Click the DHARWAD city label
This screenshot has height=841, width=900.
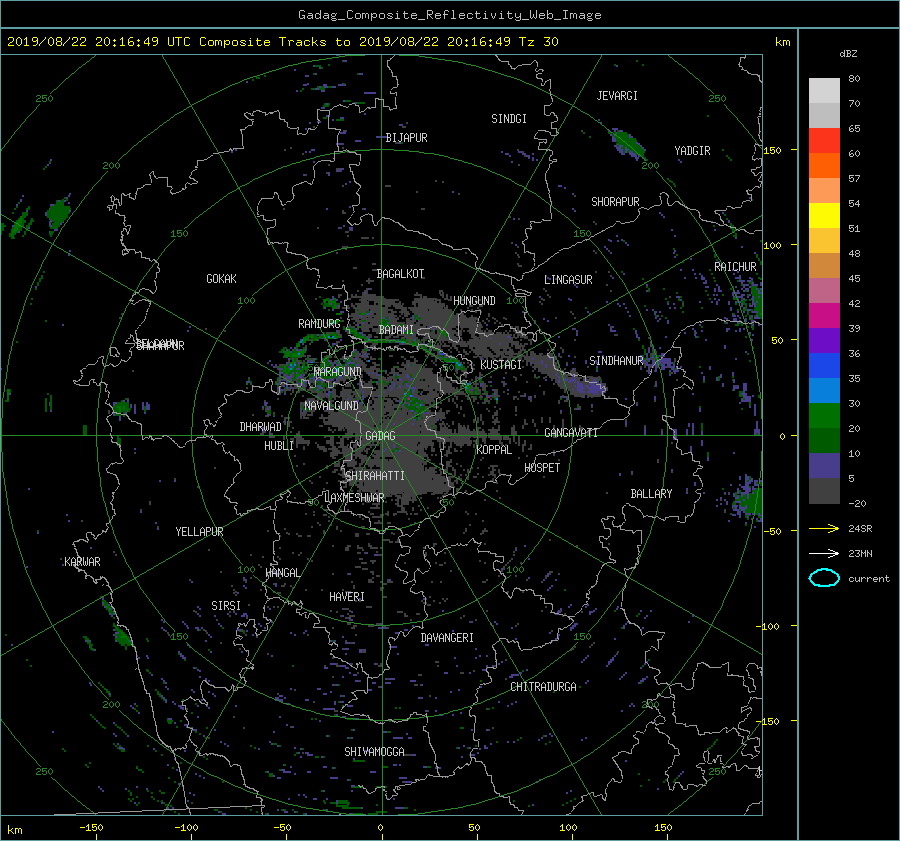pyautogui.click(x=261, y=427)
